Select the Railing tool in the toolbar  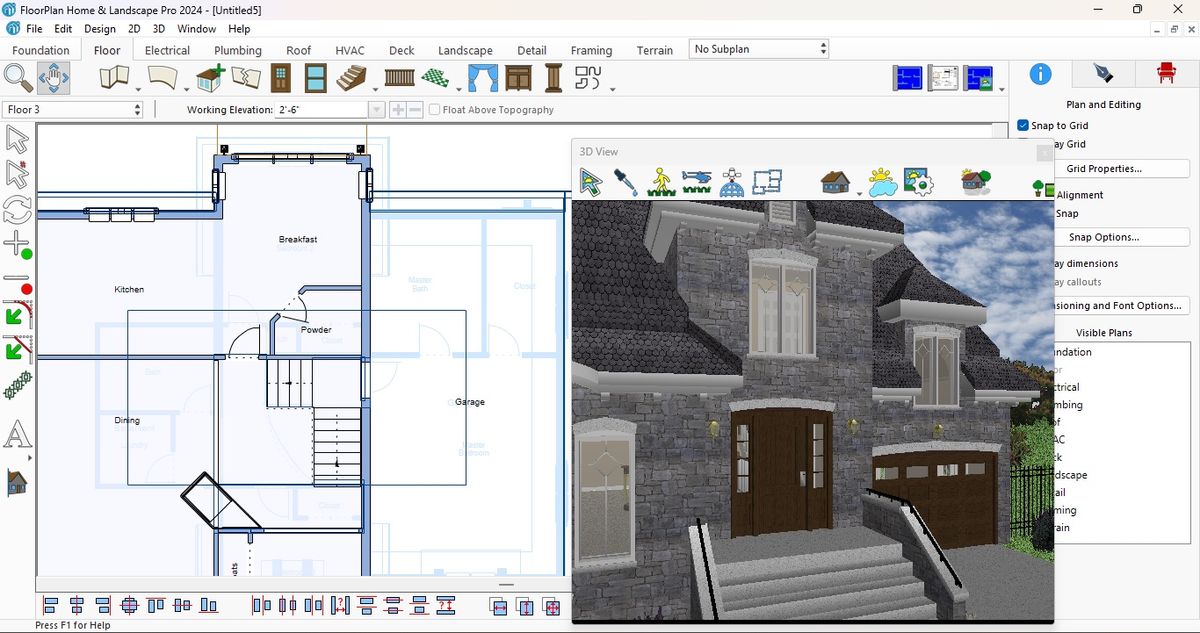point(398,76)
